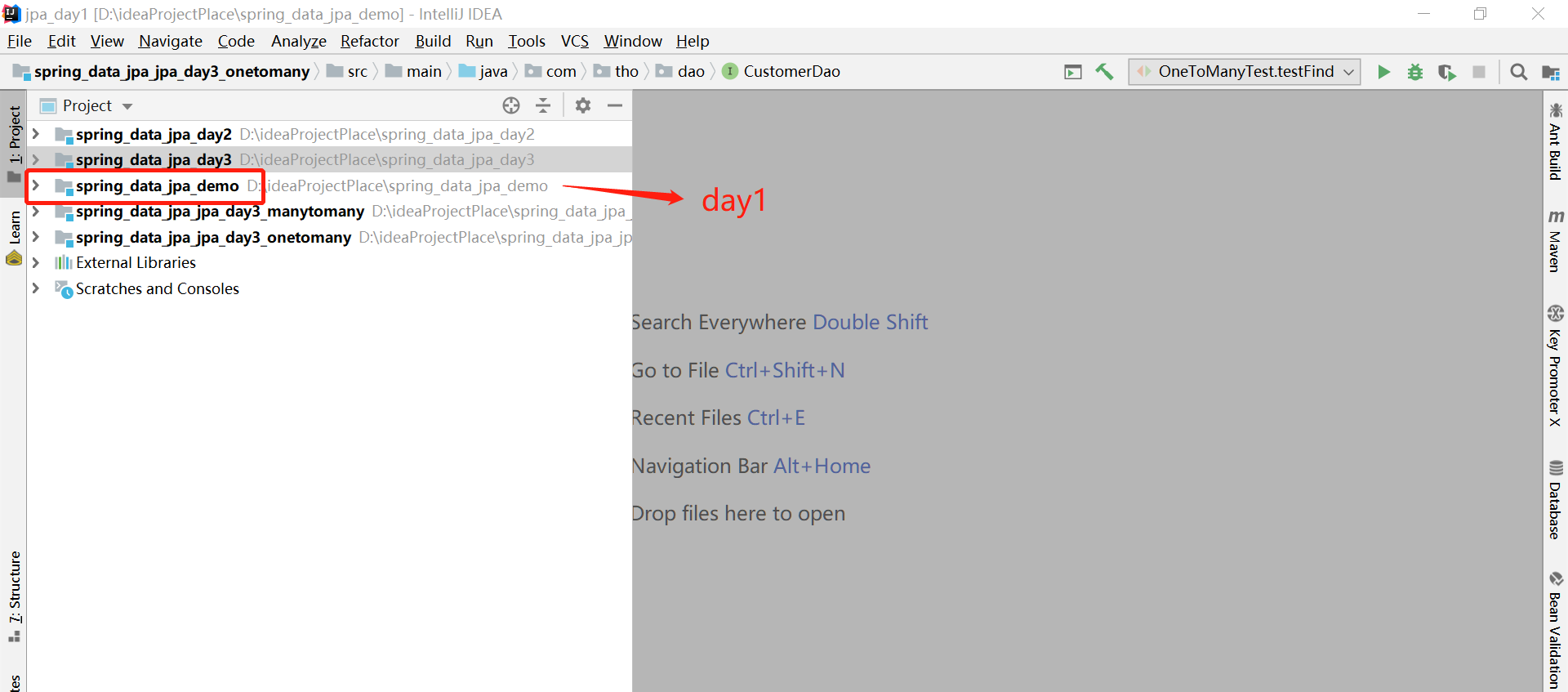Open the Database tool window

1555,500
